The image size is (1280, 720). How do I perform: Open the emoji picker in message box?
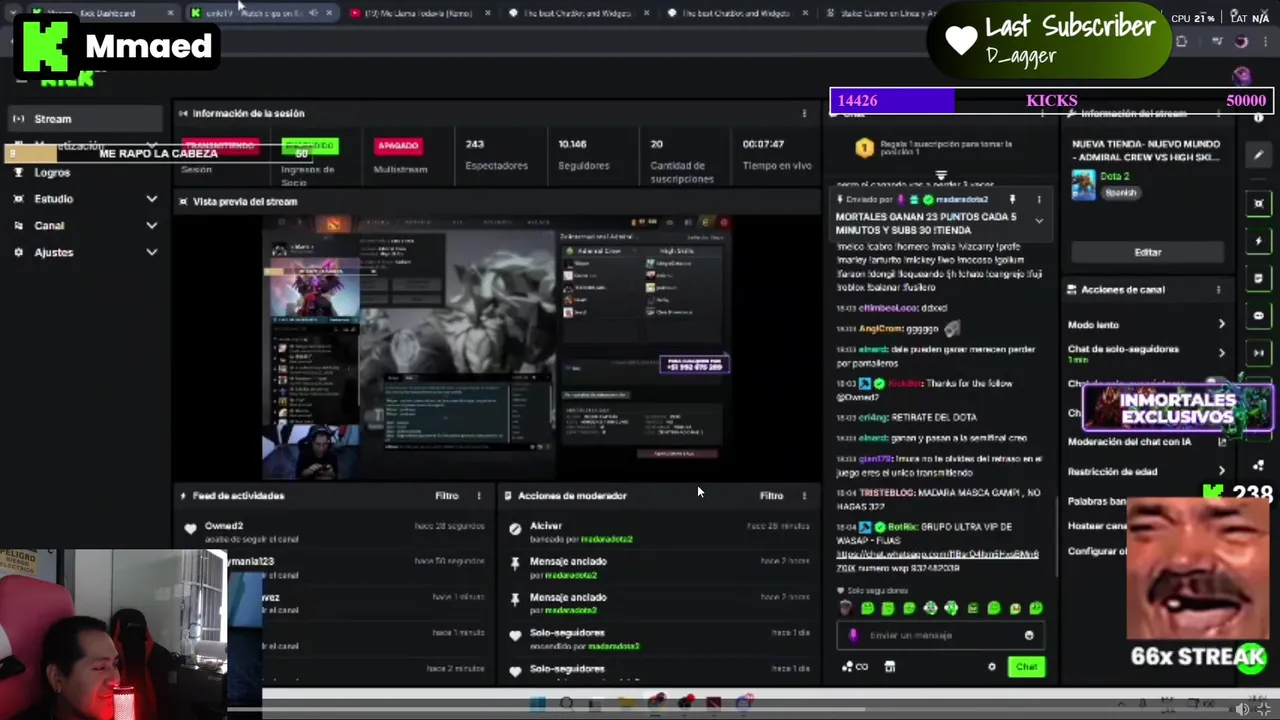pos(1029,636)
